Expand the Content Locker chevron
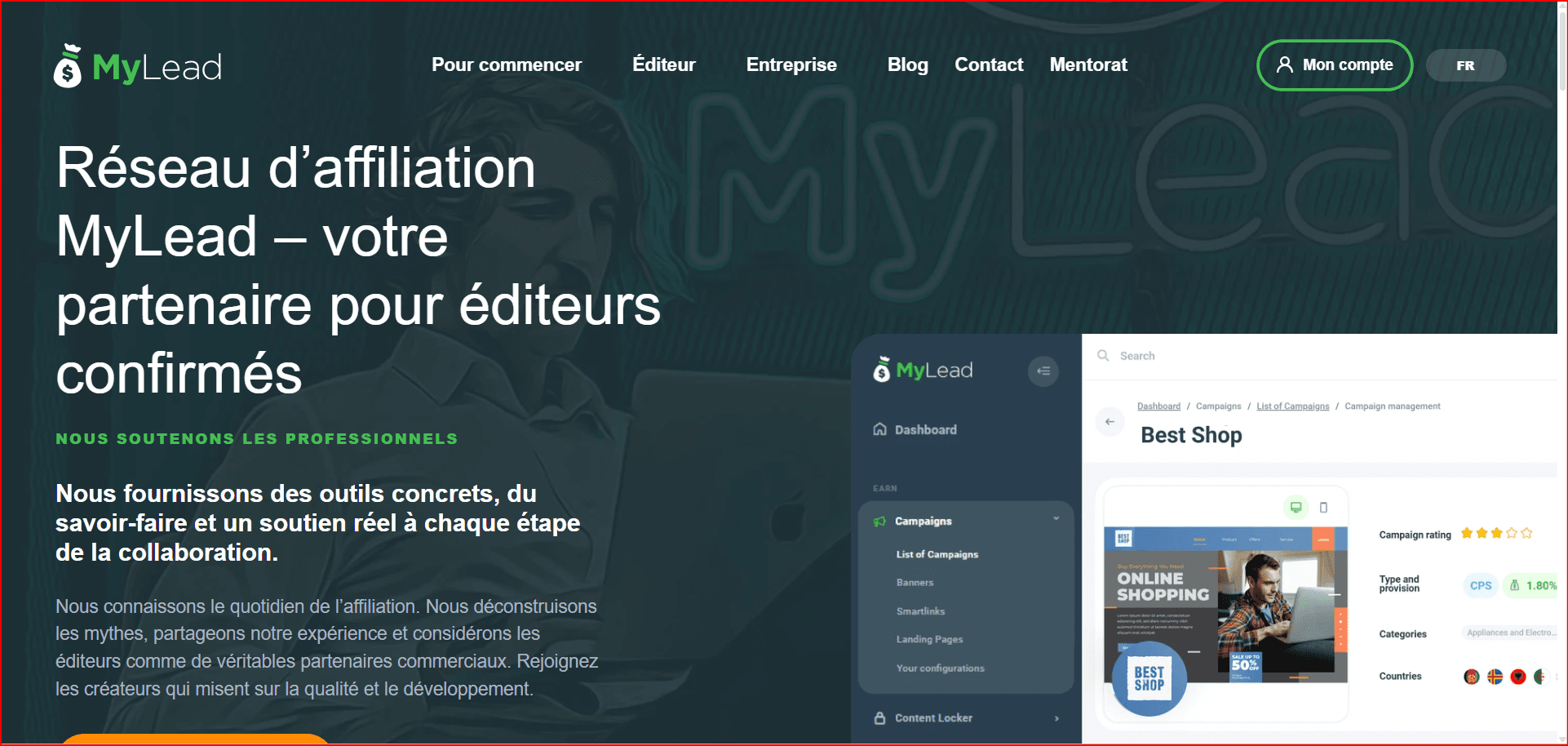The height and width of the screenshot is (746, 1568). tap(1056, 718)
